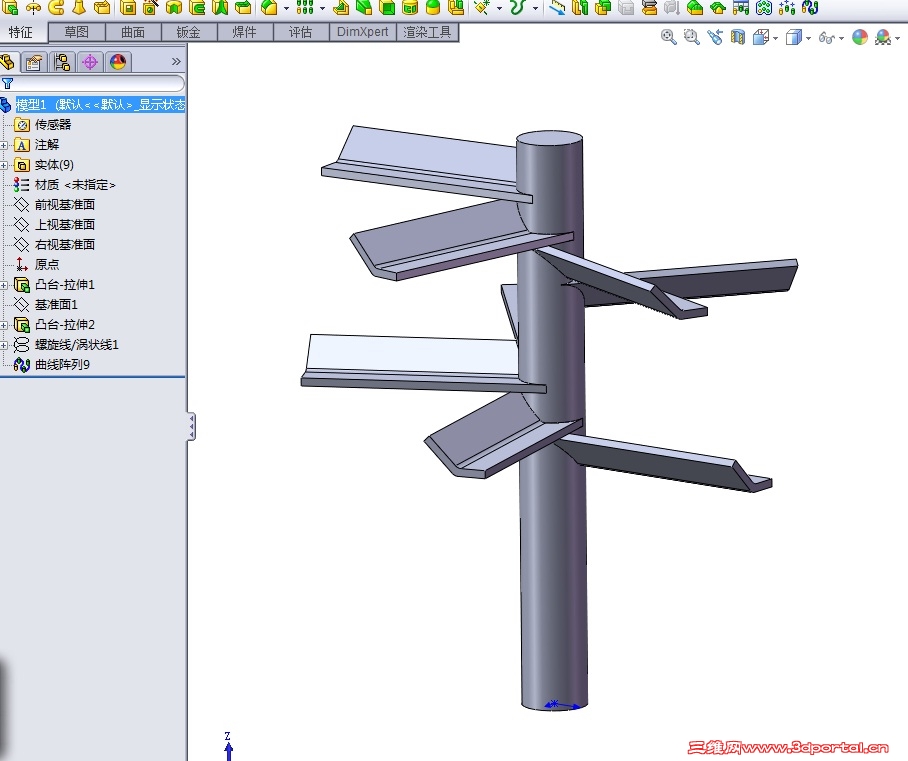Open the Curves dropdown arrow
Screen dimensions: 908x761
click(x=536, y=9)
